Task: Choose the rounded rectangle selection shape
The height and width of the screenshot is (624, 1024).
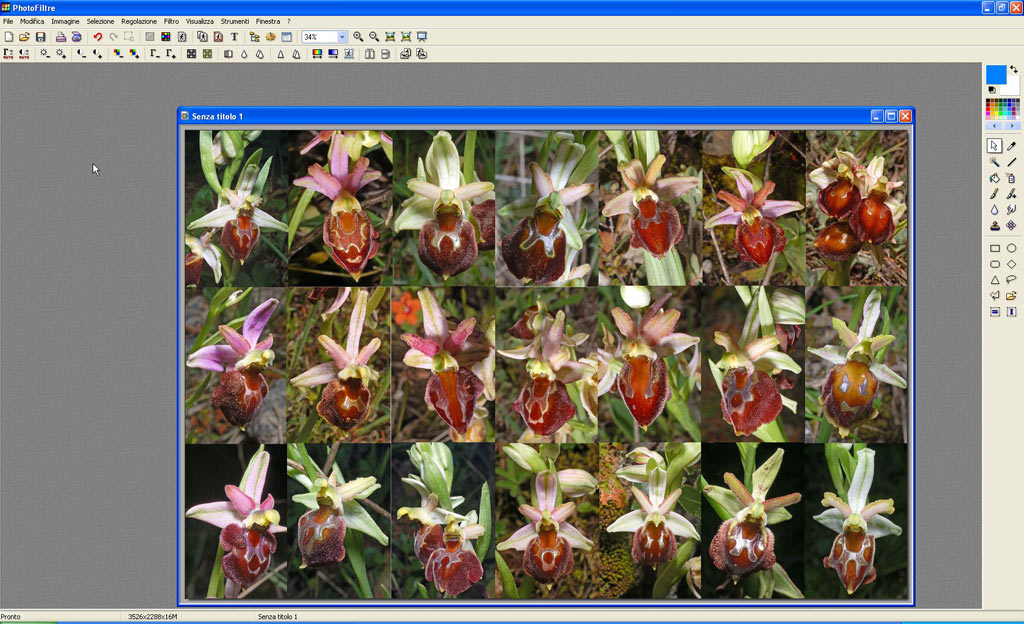Action: click(x=994, y=264)
